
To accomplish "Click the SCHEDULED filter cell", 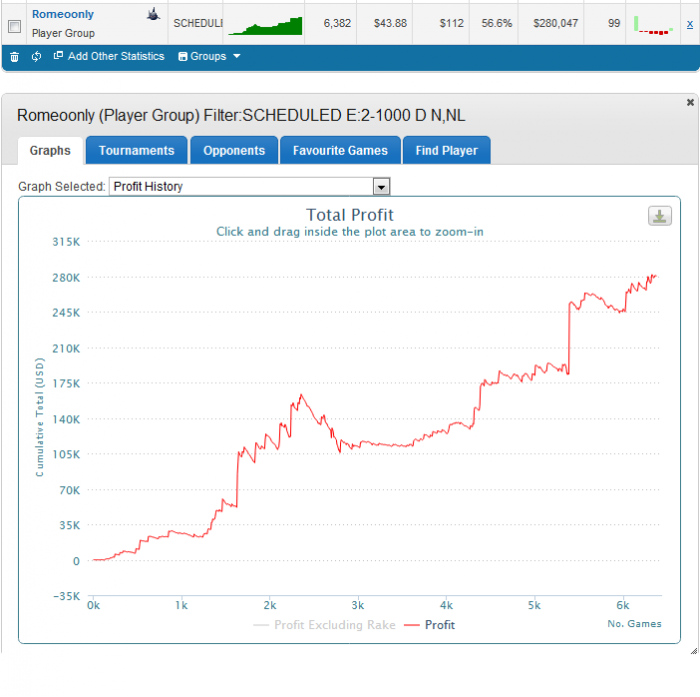I will pyautogui.click(x=197, y=23).
